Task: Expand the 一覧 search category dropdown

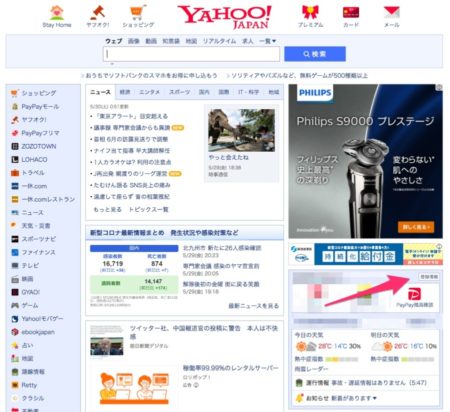Action: coord(268,41)
